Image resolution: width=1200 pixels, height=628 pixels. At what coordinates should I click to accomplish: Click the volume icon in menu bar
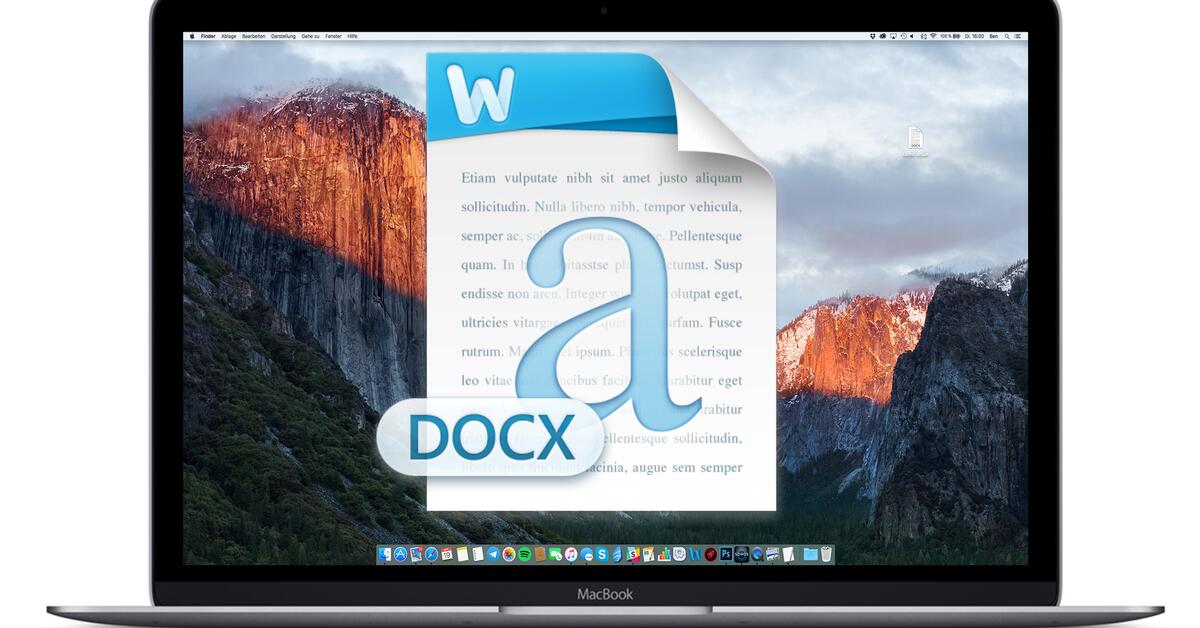(912, 36)
